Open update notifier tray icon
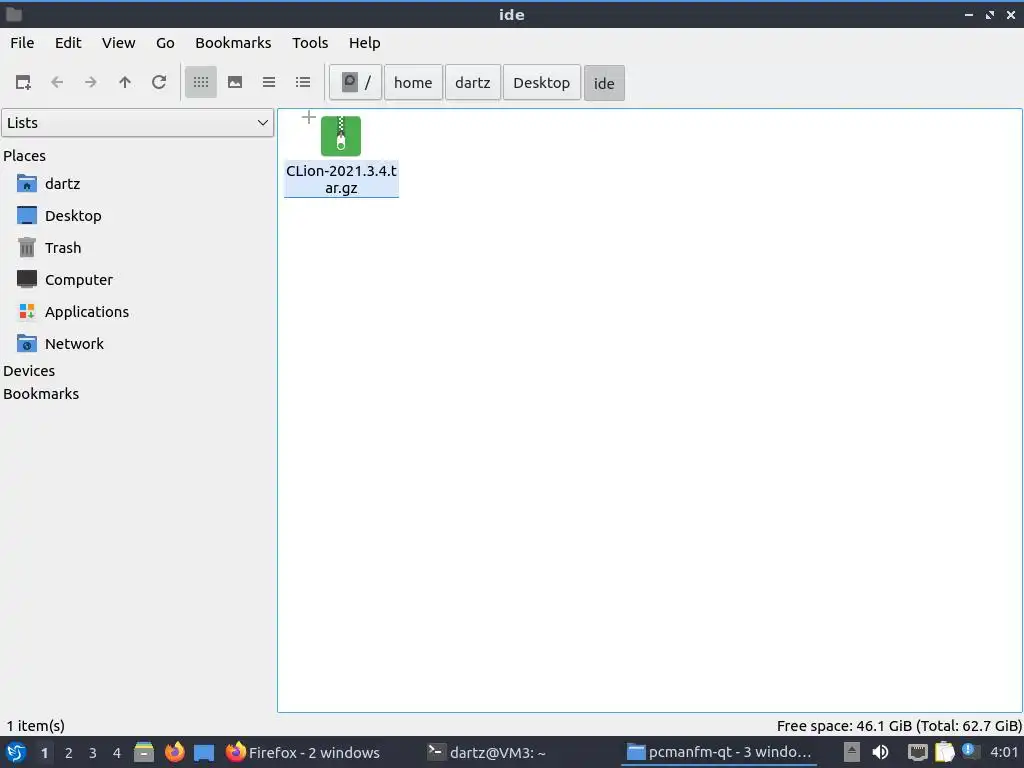The height and width of the screenshot is (768, 1024). [x=970, y=752]
